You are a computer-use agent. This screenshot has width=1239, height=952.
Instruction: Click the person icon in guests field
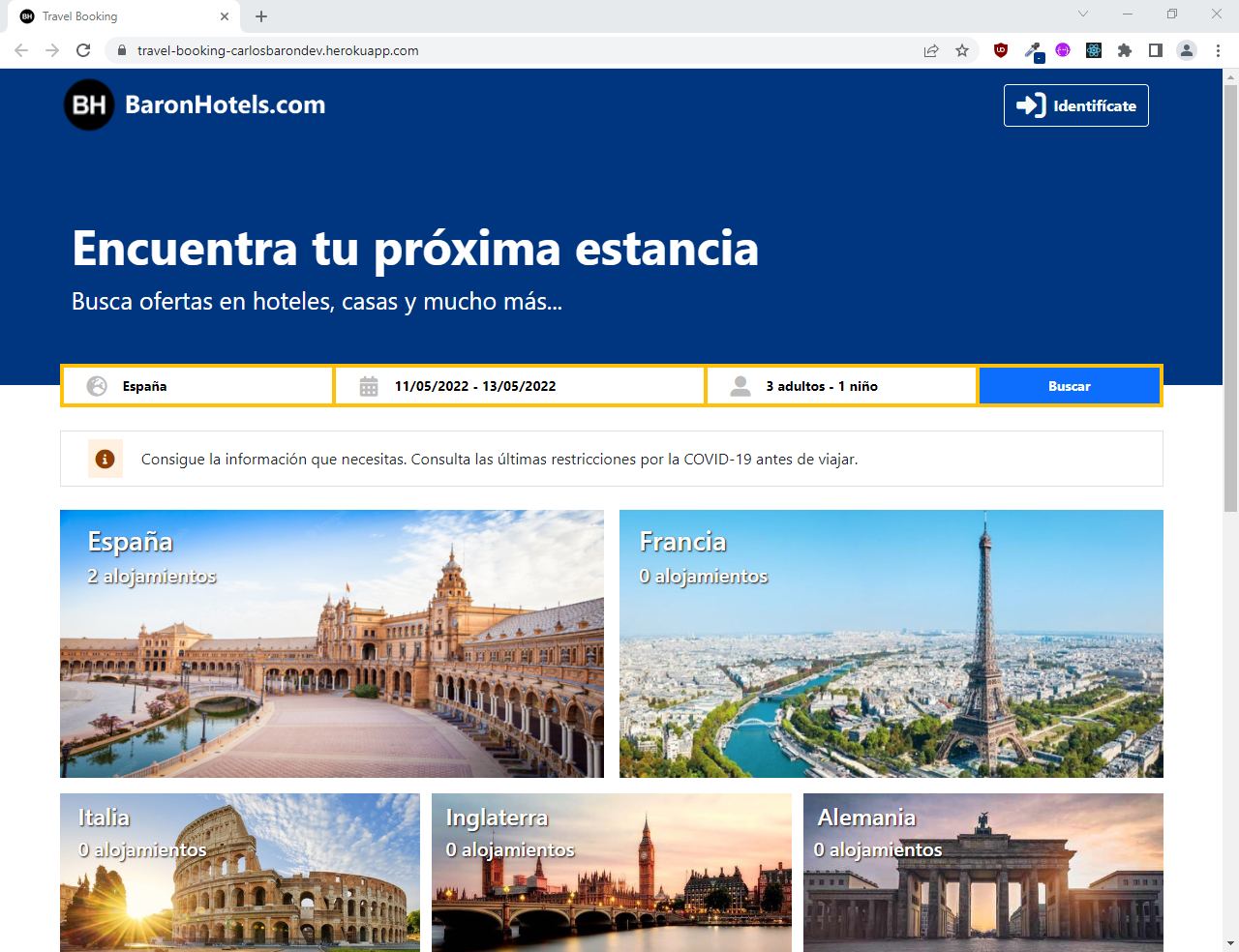coord(740,386)
